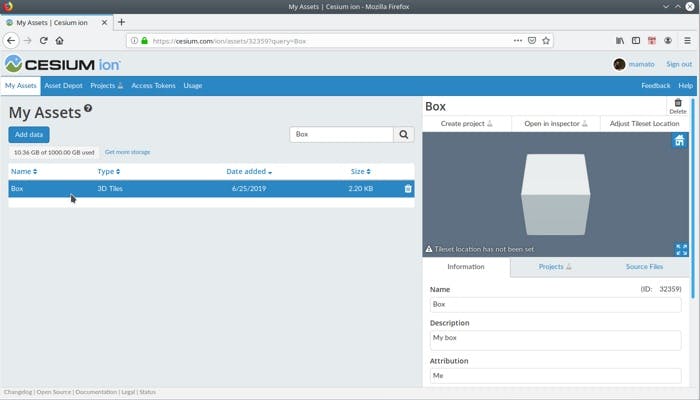Expand the preview to fullscreen
Image resolution: width=700 pixels, height=400 pixels.
point(681,249)
